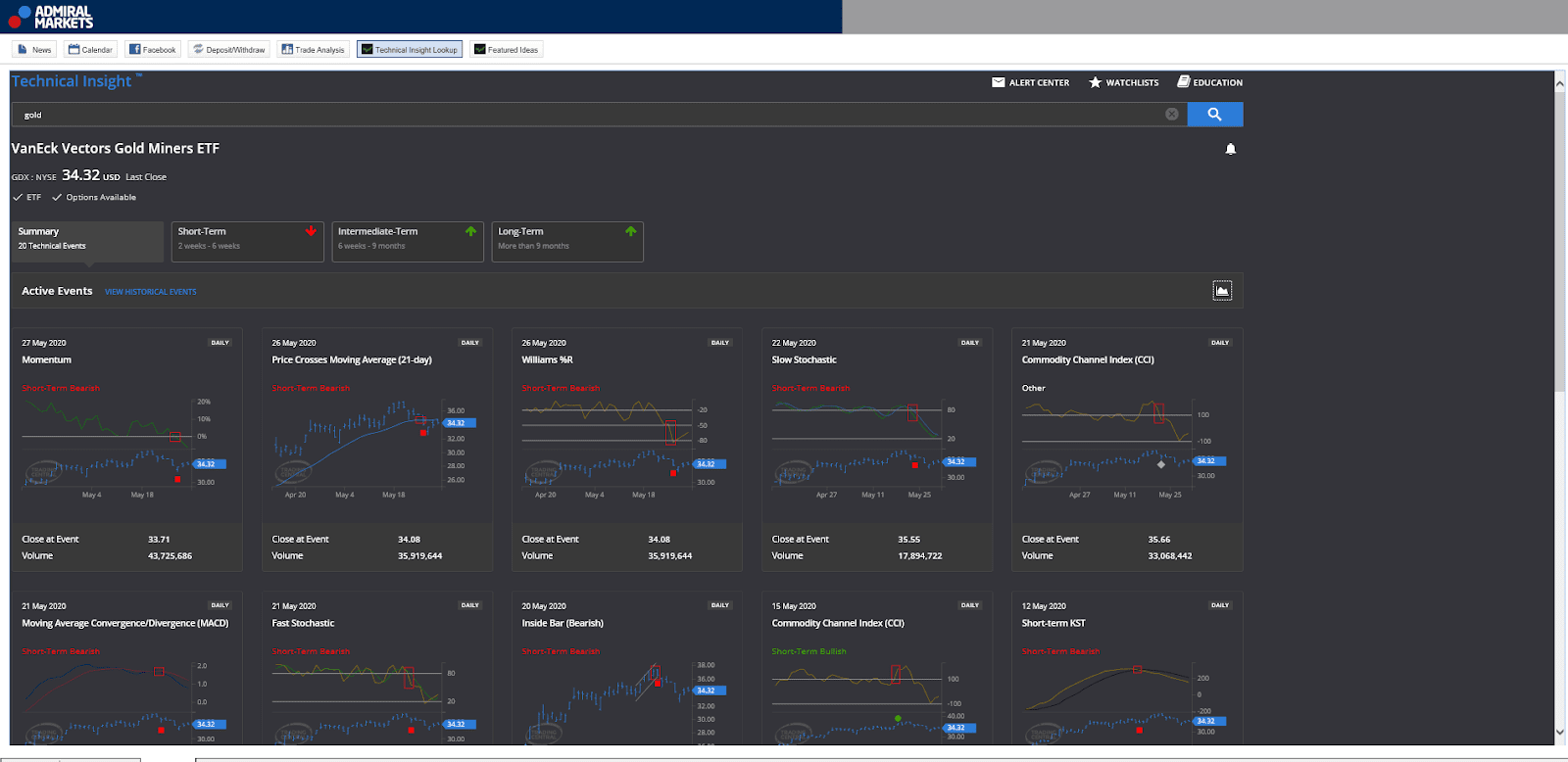Open the News toolbar button
This screenshot has width=1568, height=762.
pos(34,50)
